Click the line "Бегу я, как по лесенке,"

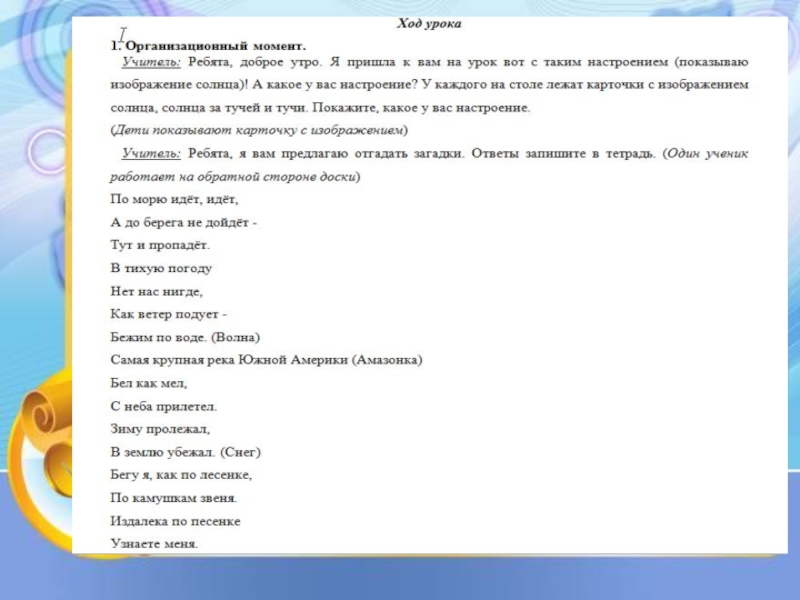(181, 475)
